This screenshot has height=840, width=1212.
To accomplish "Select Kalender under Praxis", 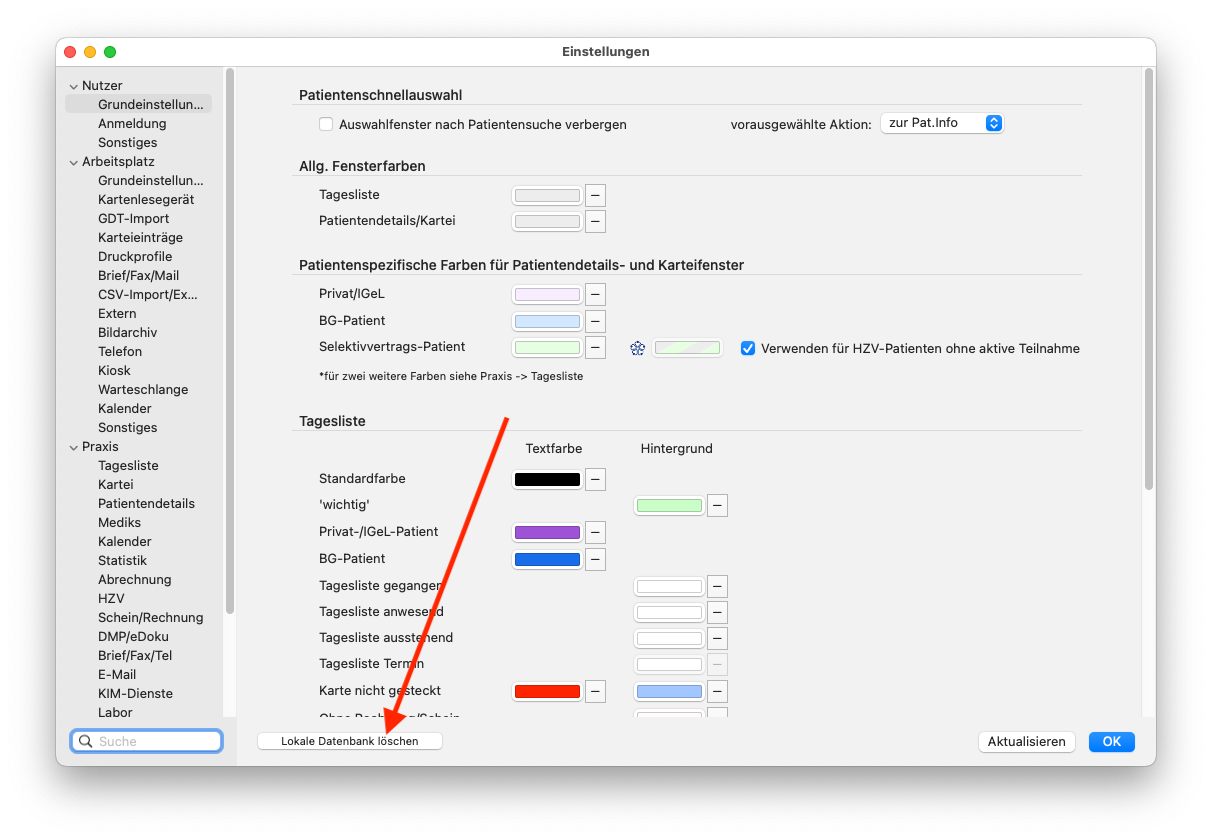I will (x=125, y=542).
